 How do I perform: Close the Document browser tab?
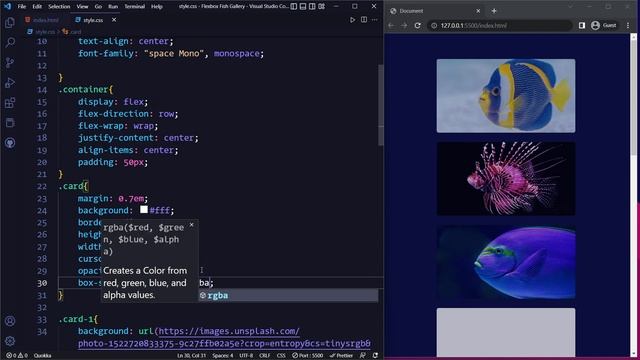click(478, 11)
